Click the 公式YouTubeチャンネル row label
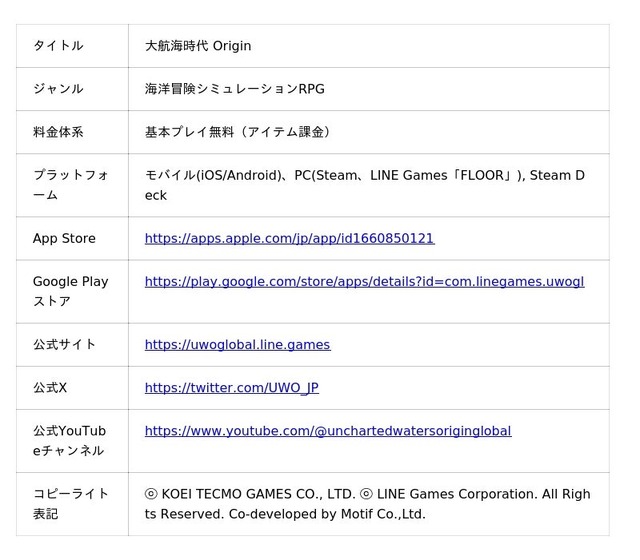 tap(69, 441)
